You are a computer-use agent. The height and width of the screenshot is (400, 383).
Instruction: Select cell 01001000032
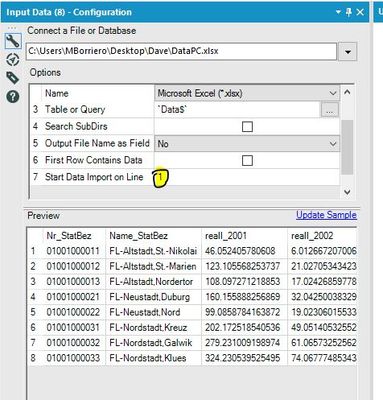pyautogui.click(x=73, y=343)
